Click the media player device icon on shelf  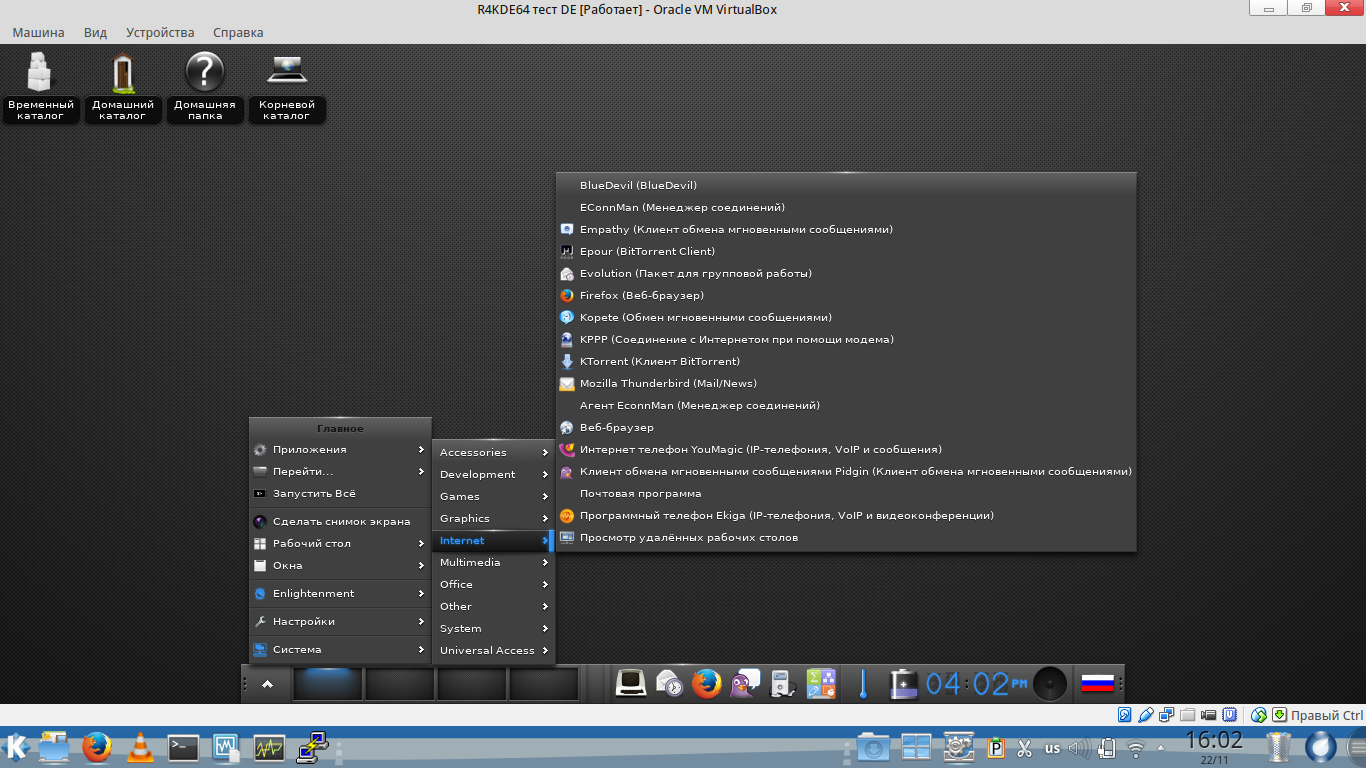pos(782,684)
